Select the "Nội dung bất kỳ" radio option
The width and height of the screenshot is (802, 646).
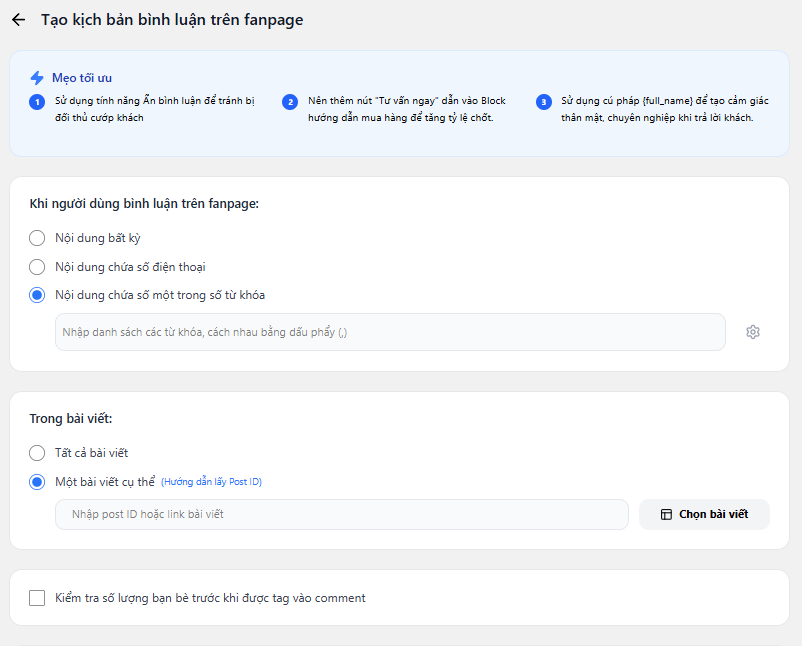point(38,238)
